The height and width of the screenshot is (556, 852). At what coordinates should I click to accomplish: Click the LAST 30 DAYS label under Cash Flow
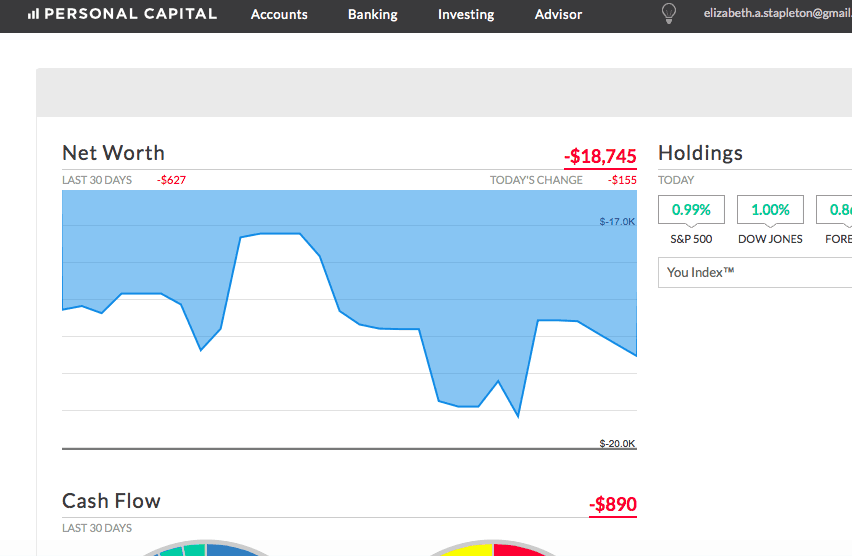[97, 528]
